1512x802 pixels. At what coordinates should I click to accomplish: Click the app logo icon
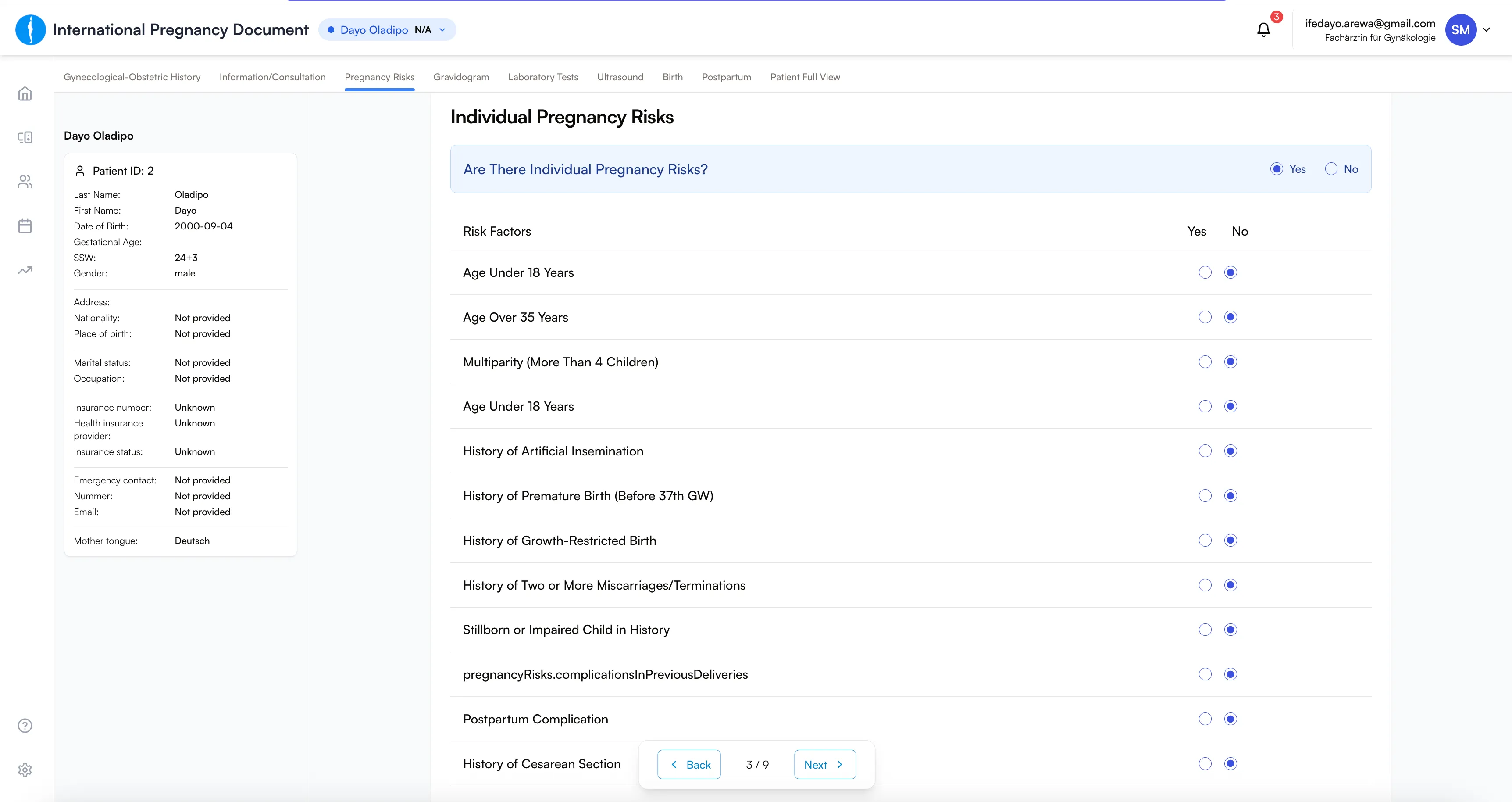[x=31, y=30]
